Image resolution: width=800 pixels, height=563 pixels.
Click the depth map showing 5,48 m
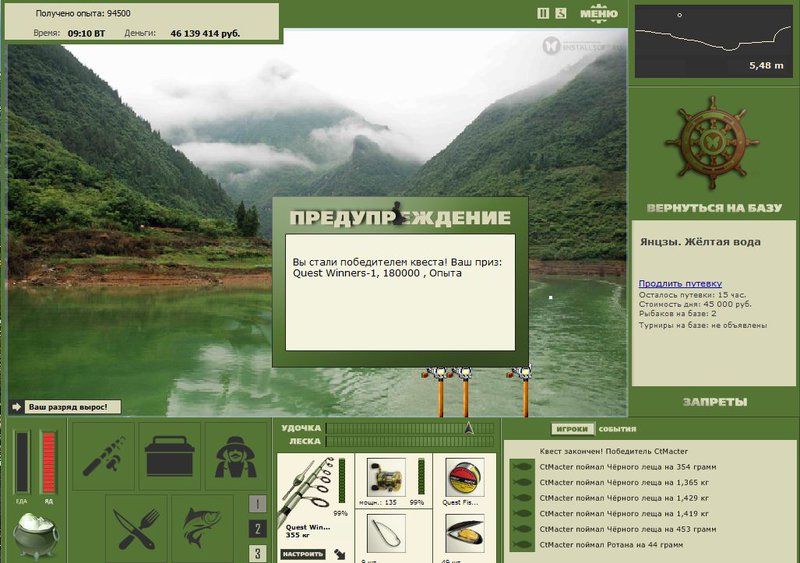pyautogui.click(x=713, y=42)
